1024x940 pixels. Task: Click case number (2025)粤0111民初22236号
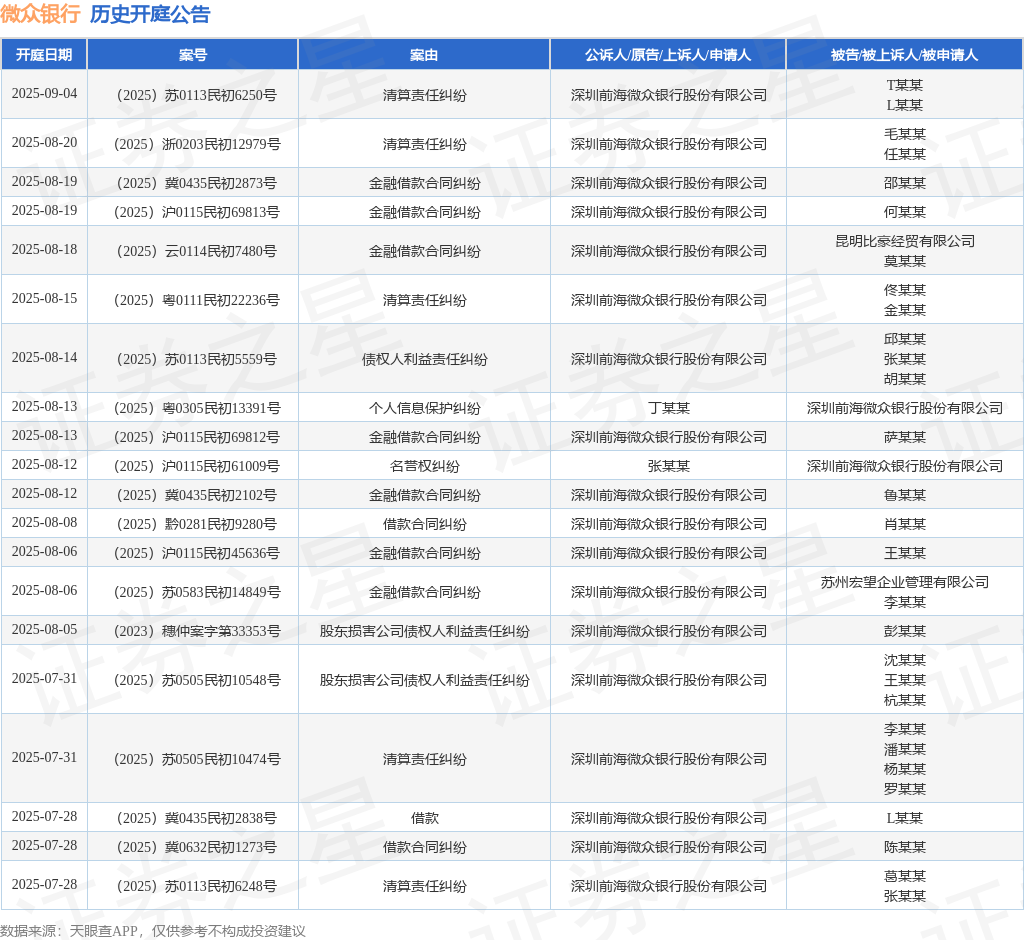[197, 300]
